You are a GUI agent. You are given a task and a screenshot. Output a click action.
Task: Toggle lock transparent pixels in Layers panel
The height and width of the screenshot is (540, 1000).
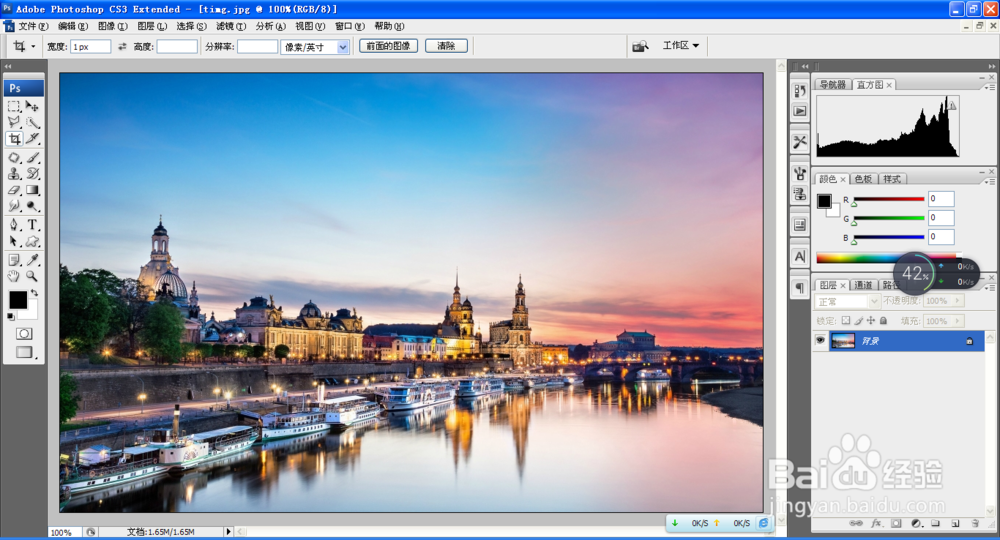click(x=846, y=321)
